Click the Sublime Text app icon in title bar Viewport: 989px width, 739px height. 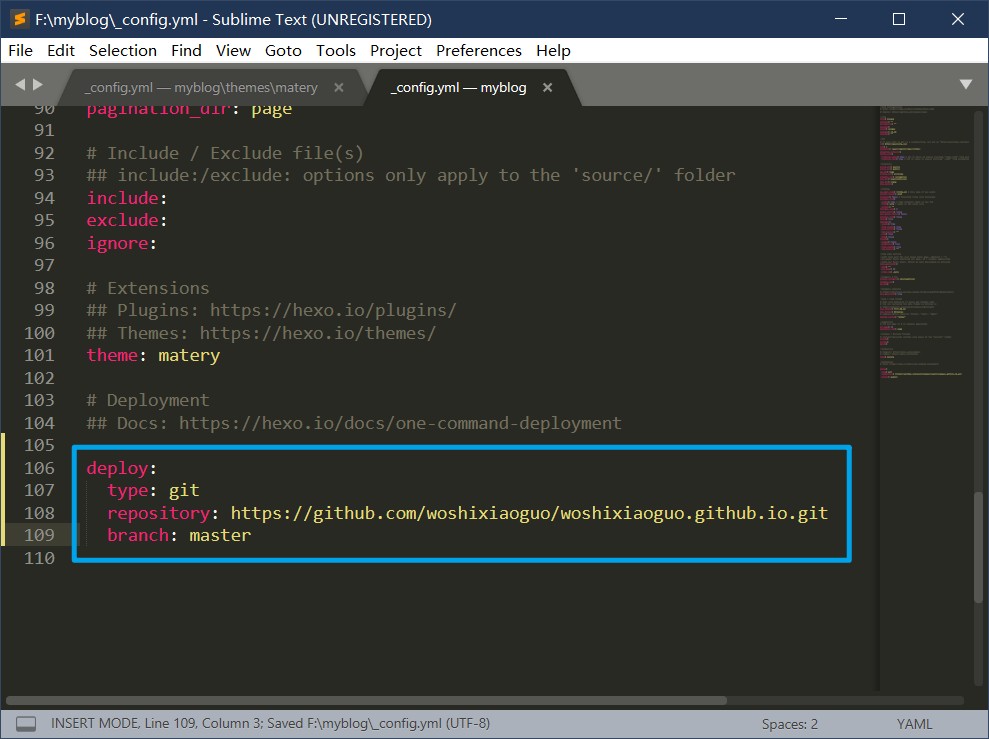click(20, 20)
